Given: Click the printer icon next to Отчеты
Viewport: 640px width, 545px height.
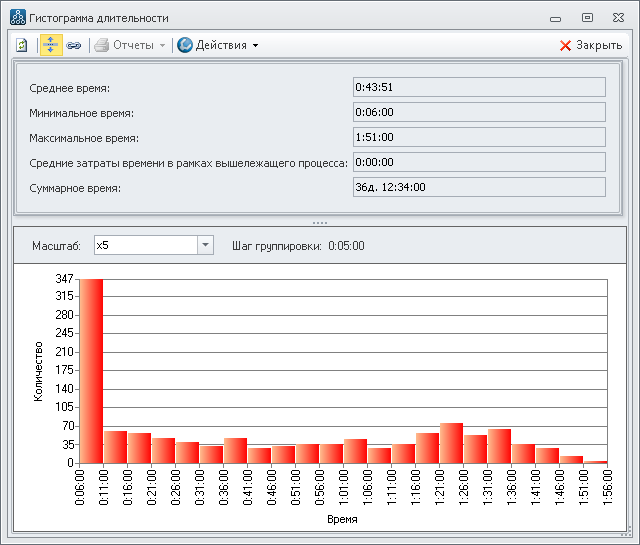Looking at the screenshot, I should [101, 45].
